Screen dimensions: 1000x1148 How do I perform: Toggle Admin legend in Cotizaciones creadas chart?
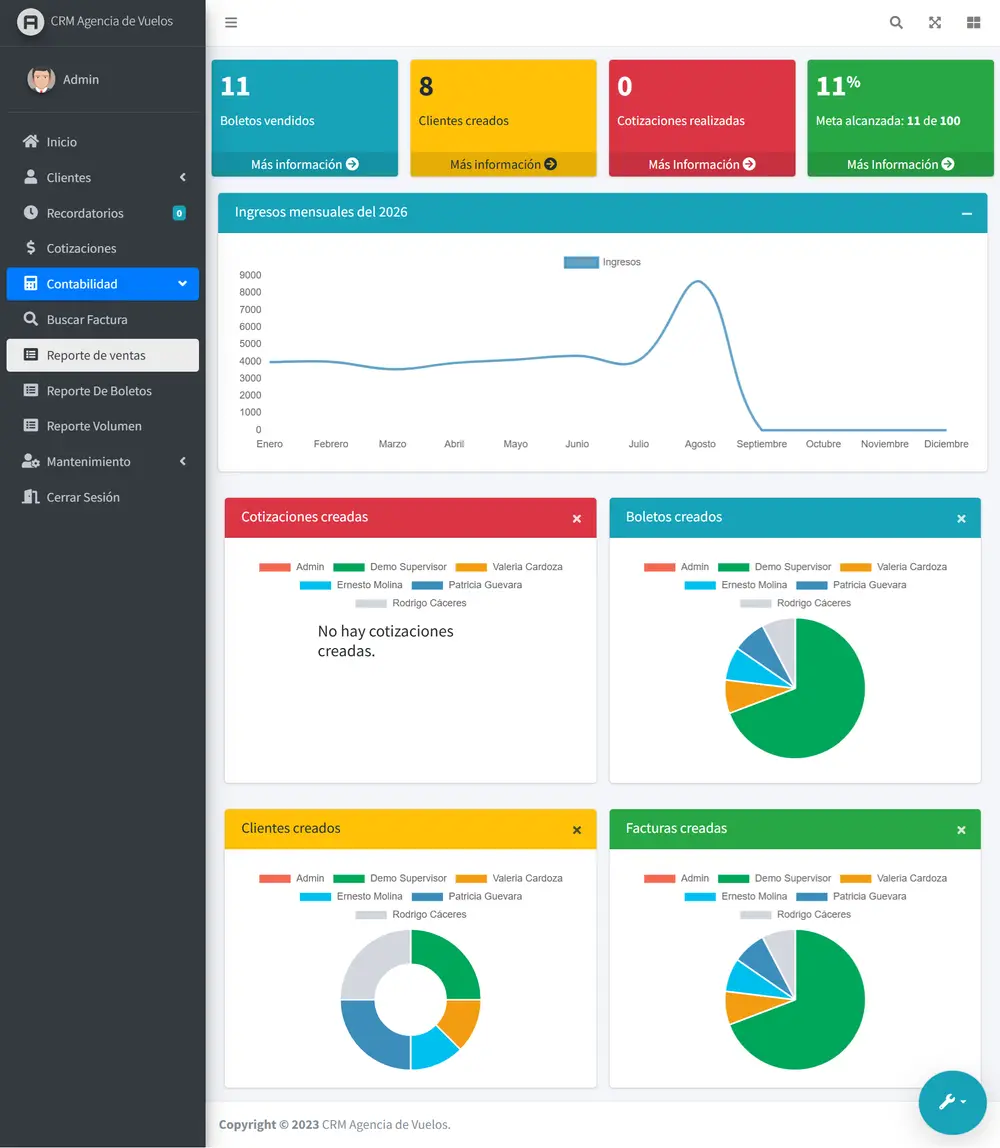point(291,567)
